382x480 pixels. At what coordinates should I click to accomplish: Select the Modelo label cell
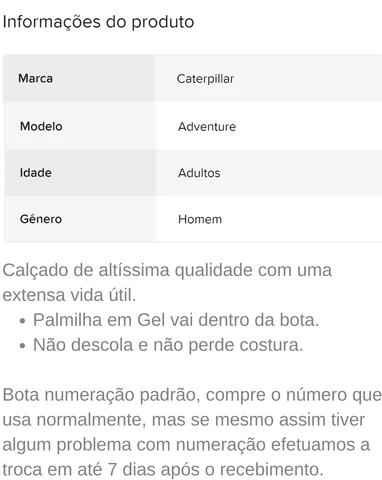point(80,126)
